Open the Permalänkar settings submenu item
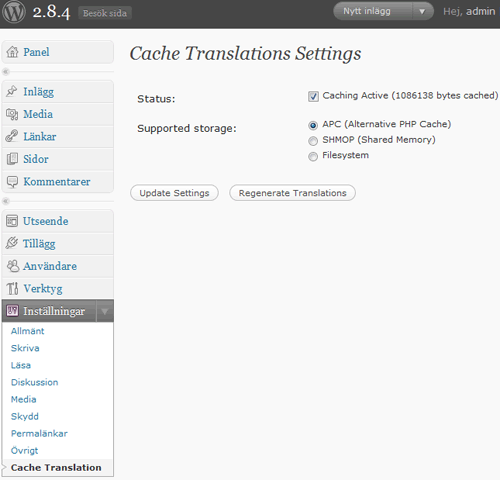 pos(39,433)
